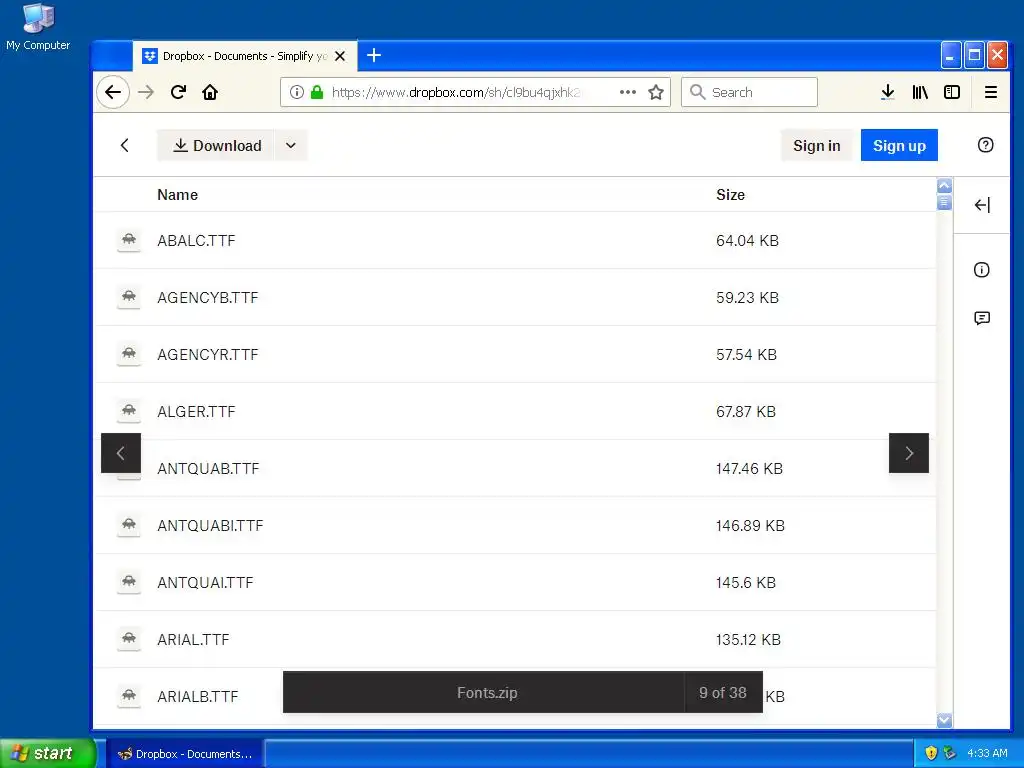1024x768 pixels.
Task: Open the page actions three-dot menu
Action: coord(628,92)
